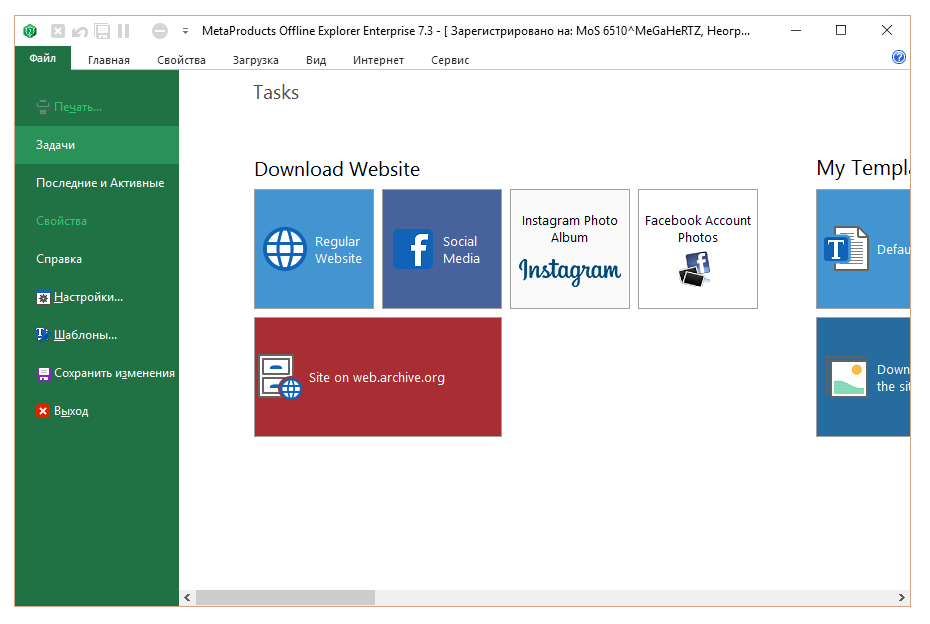Switch to the Сервис ribbon tab
The image size is (930, 624).
tap(450, 60)
